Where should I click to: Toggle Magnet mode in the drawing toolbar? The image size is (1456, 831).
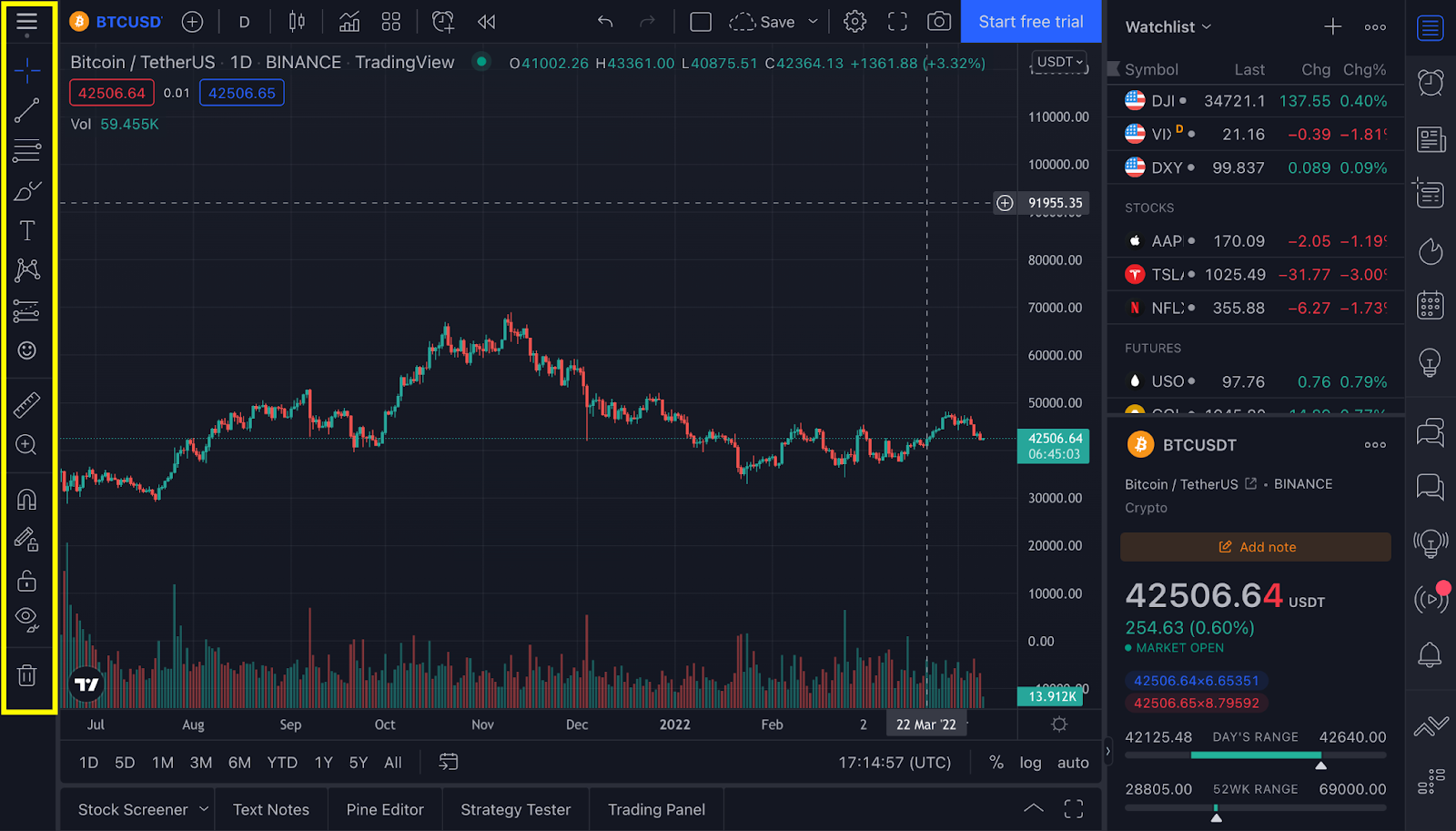[27, 499]
